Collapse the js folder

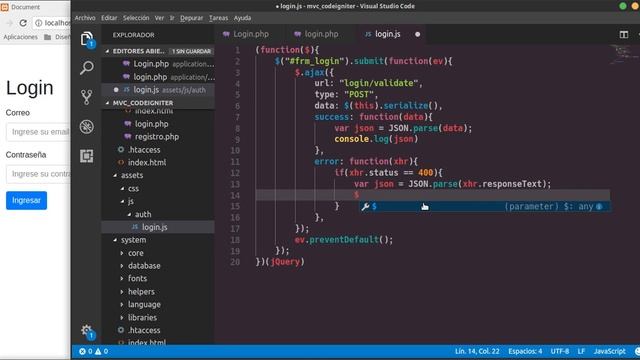(122, 201)
